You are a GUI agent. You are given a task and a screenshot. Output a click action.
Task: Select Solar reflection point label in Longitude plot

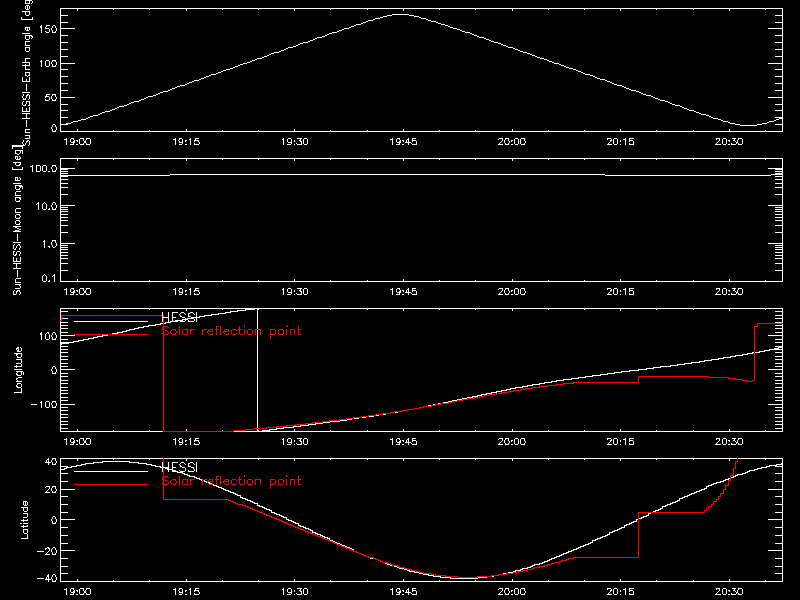tap(232, 331)
